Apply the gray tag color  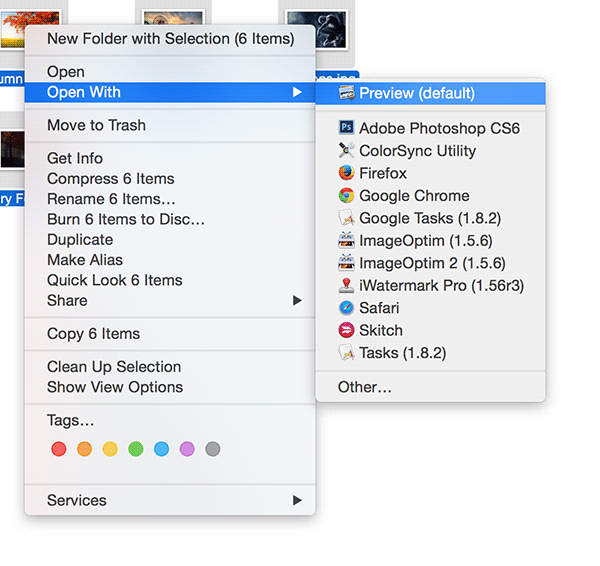point(213,449)
